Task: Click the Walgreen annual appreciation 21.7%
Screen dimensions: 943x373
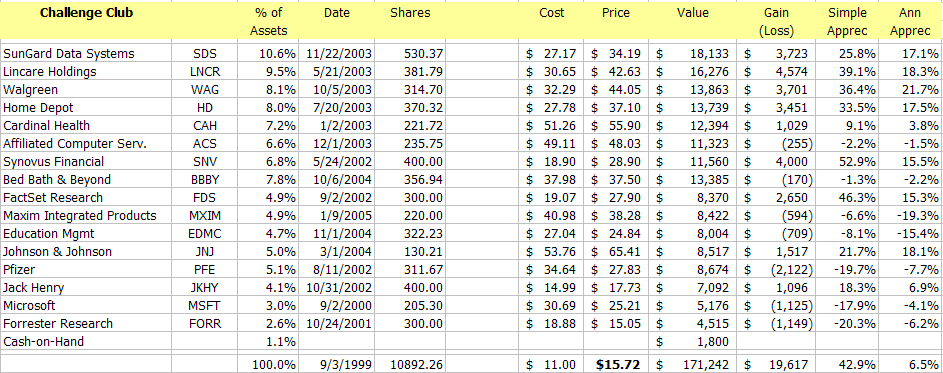Action: (x=911, y=90)
